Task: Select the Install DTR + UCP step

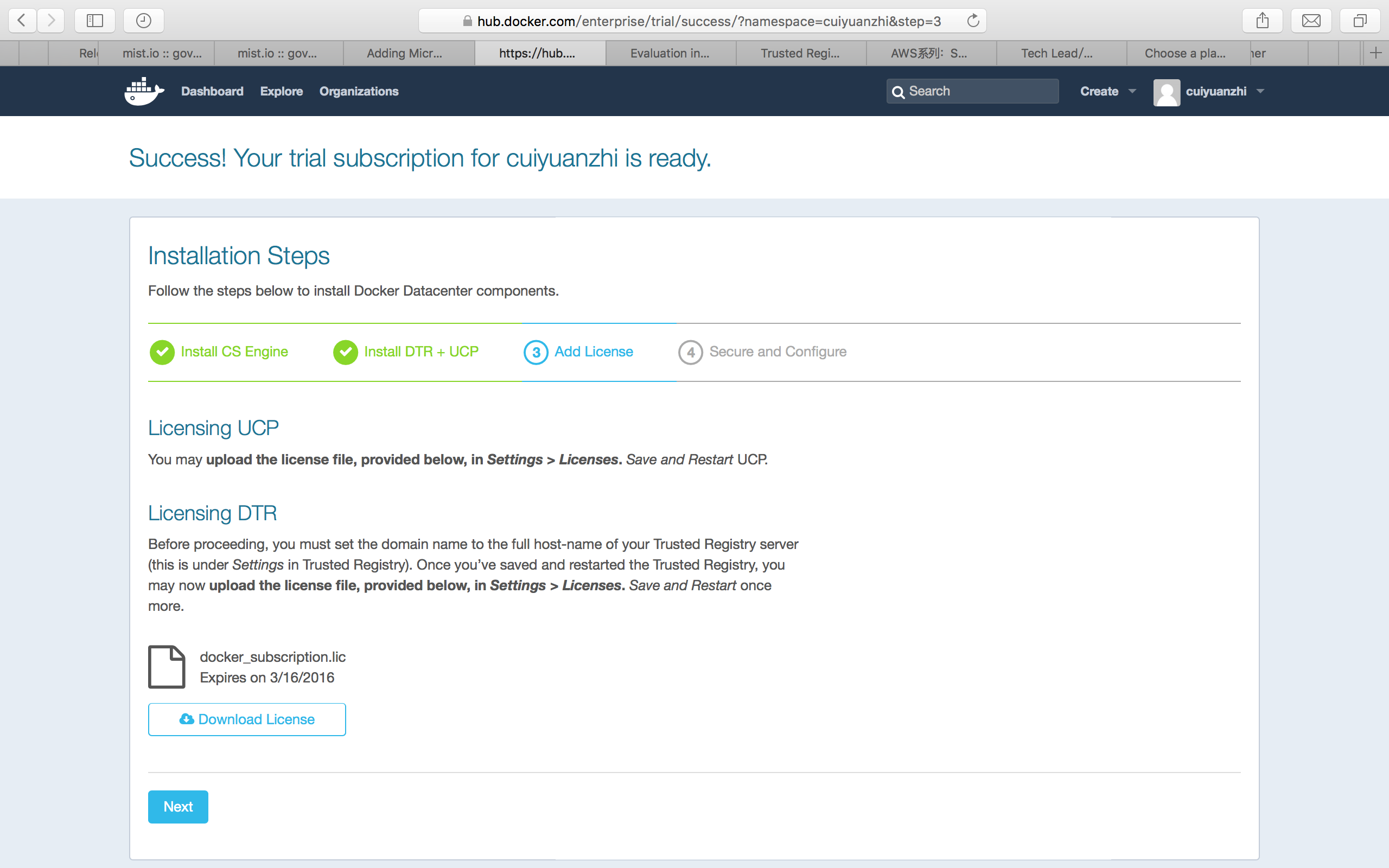Action: click(x=406, y=352)
